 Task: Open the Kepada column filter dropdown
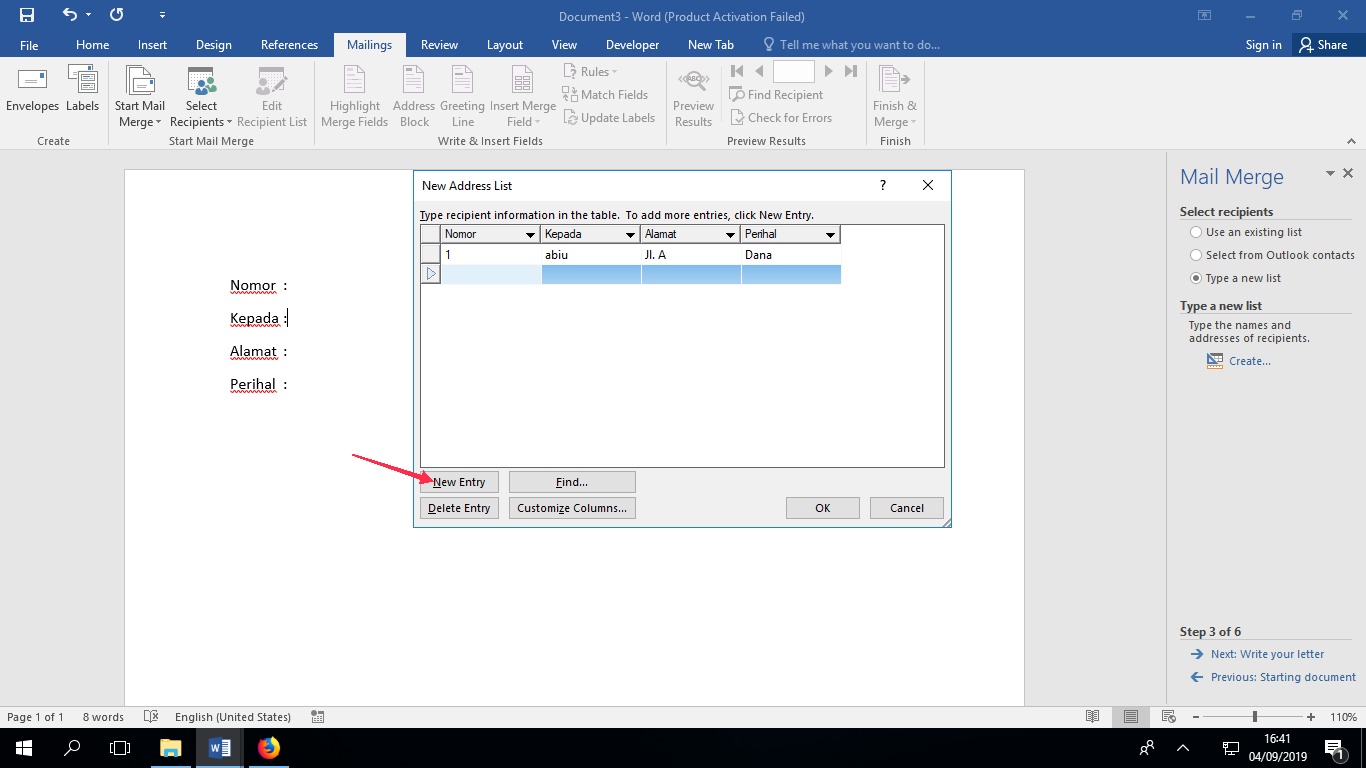[630, 235]
